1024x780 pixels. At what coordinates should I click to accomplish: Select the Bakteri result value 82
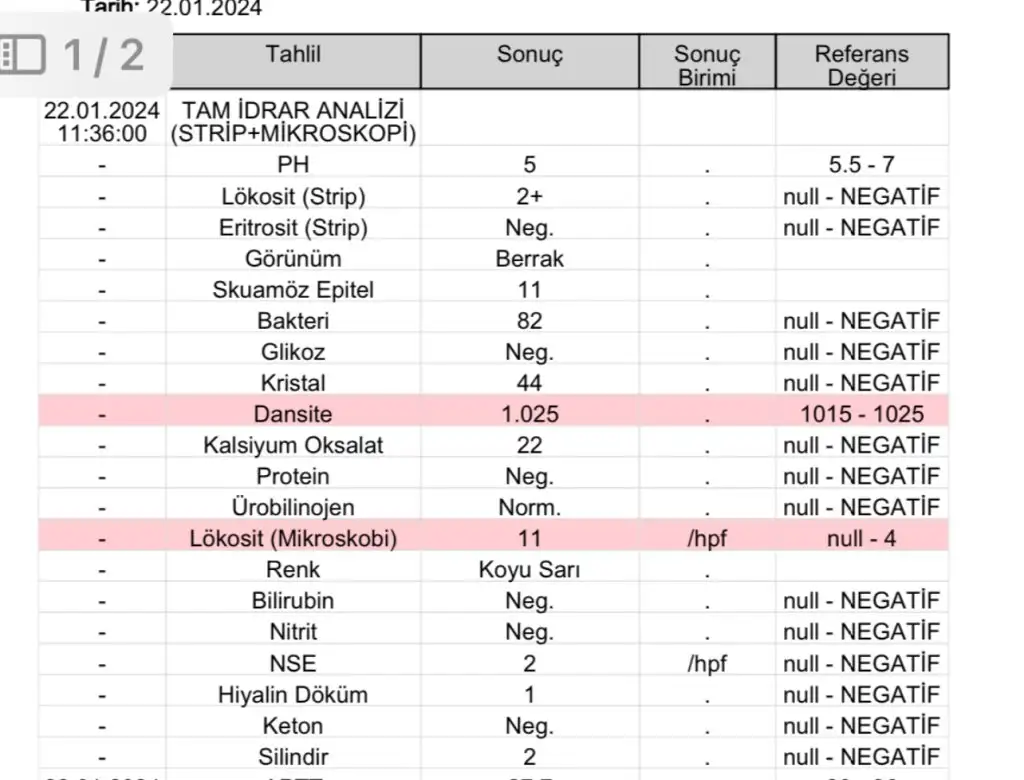point(530,321)
